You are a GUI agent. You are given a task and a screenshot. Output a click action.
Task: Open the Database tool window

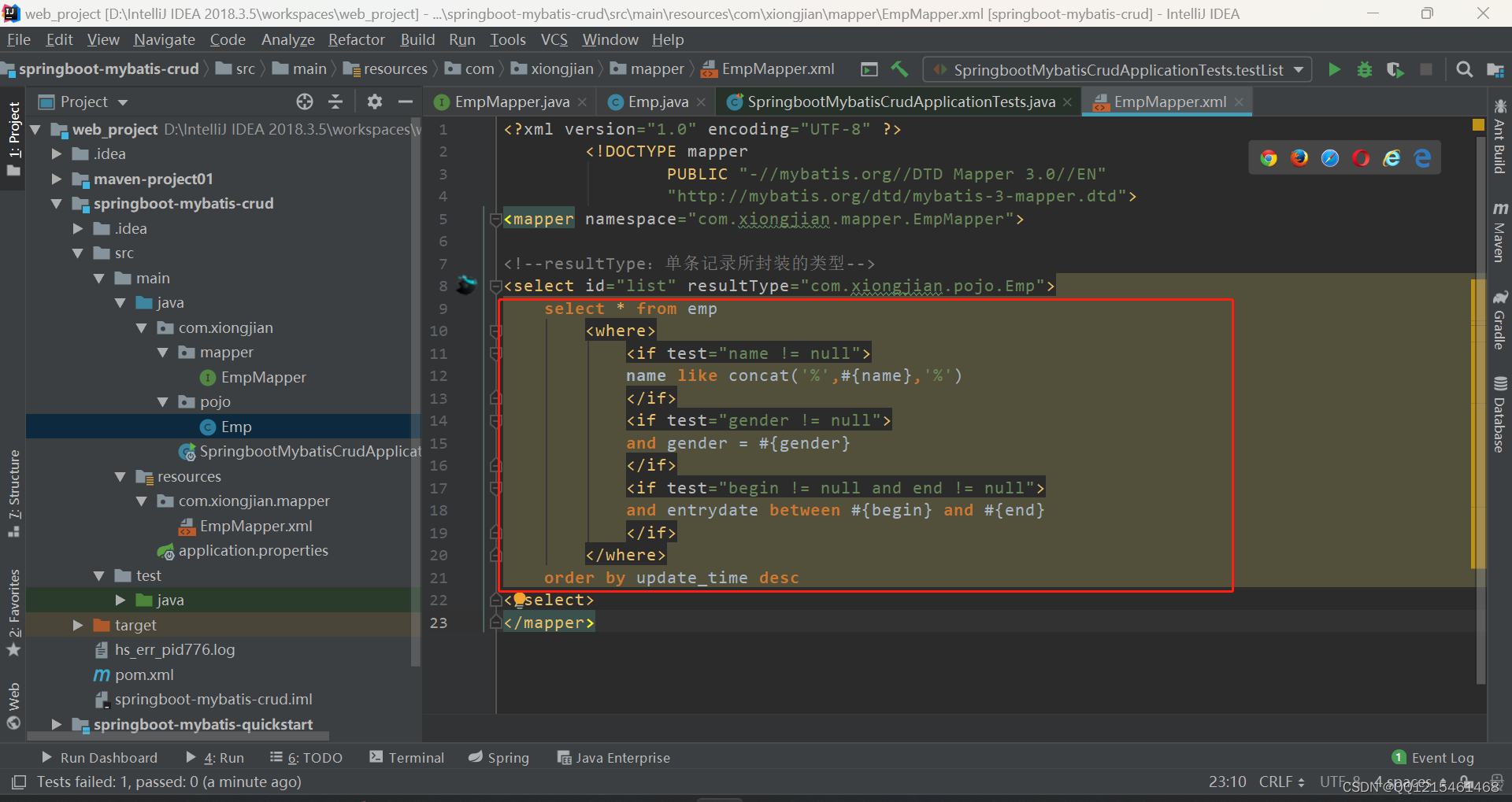pos(1500,415)
